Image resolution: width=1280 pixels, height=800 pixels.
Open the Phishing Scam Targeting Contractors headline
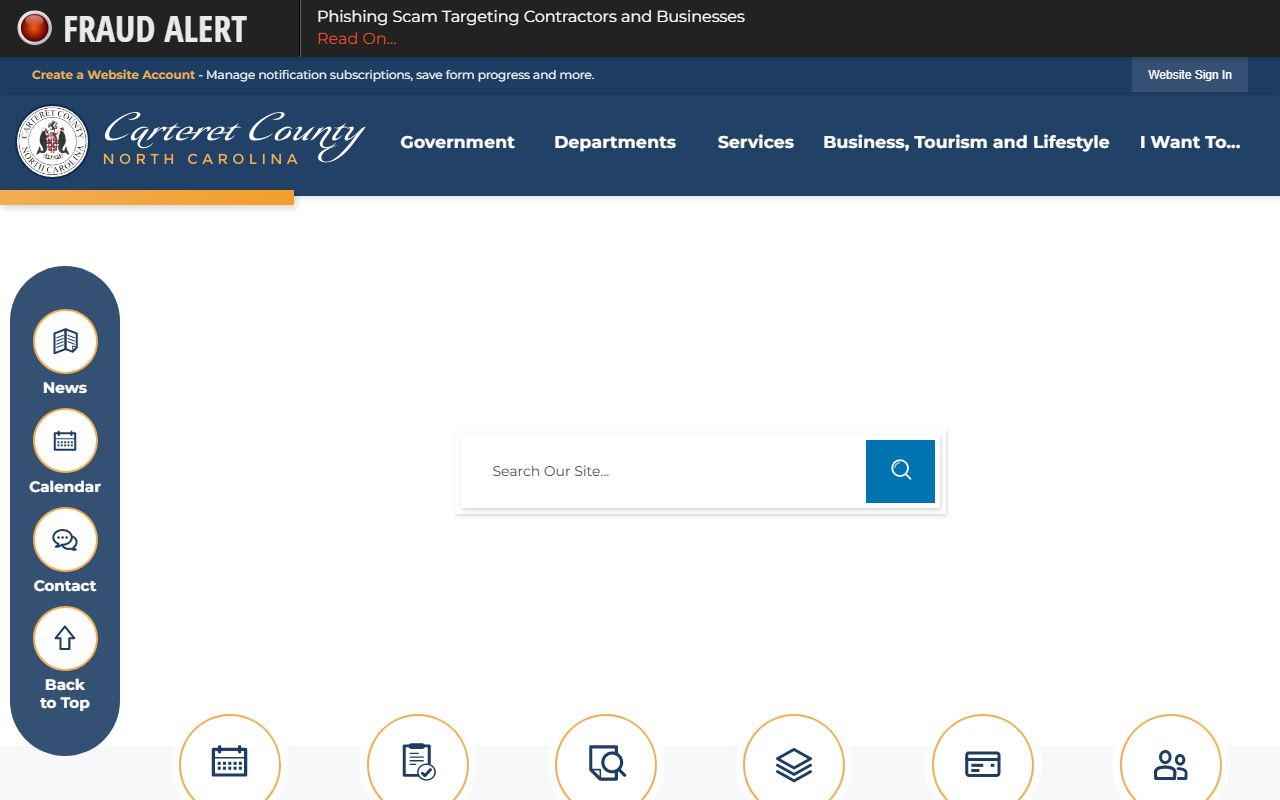pos(531,17)
